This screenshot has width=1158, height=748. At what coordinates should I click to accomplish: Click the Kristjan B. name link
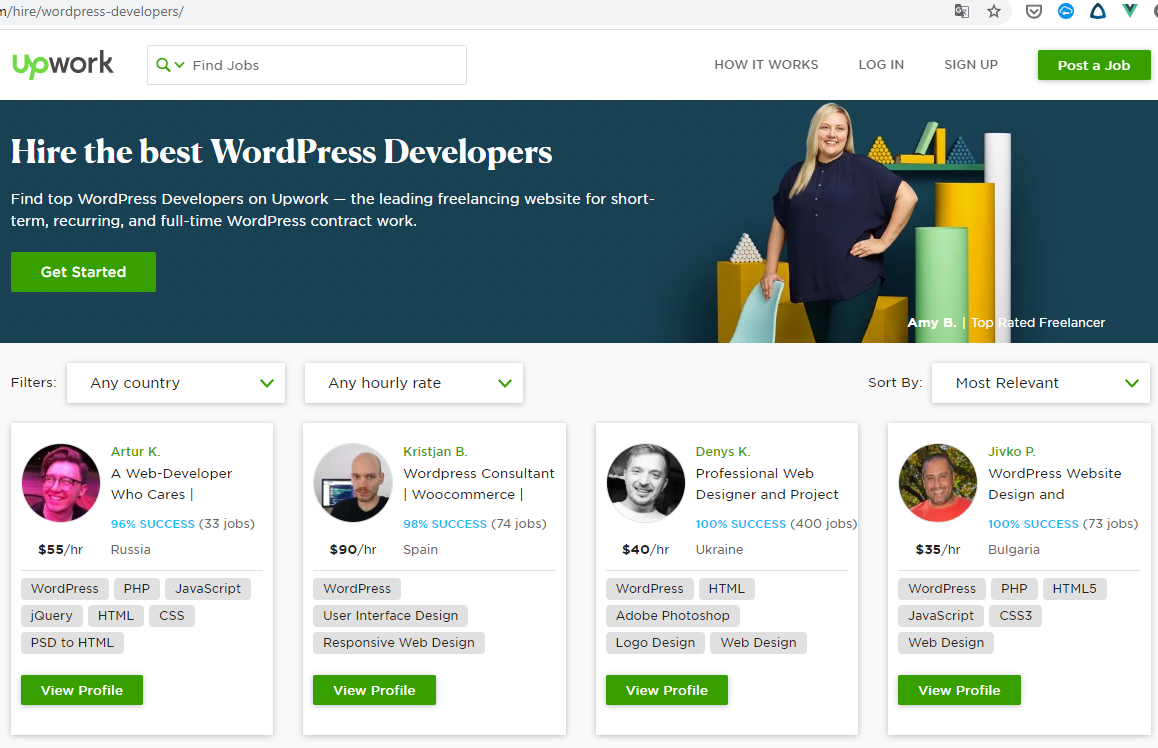point(435,451)
